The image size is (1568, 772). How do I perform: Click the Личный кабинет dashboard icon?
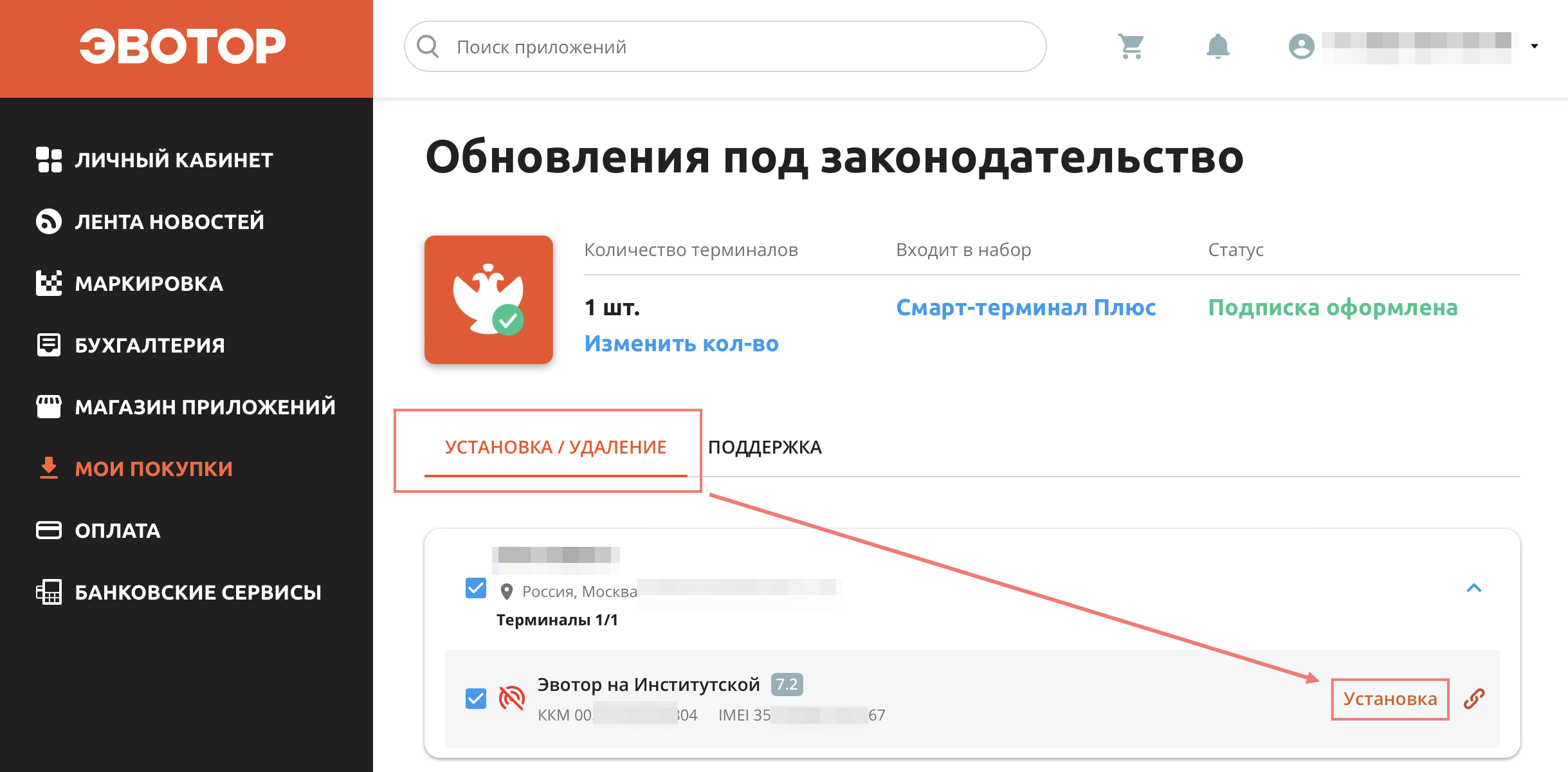pos(49,160)
